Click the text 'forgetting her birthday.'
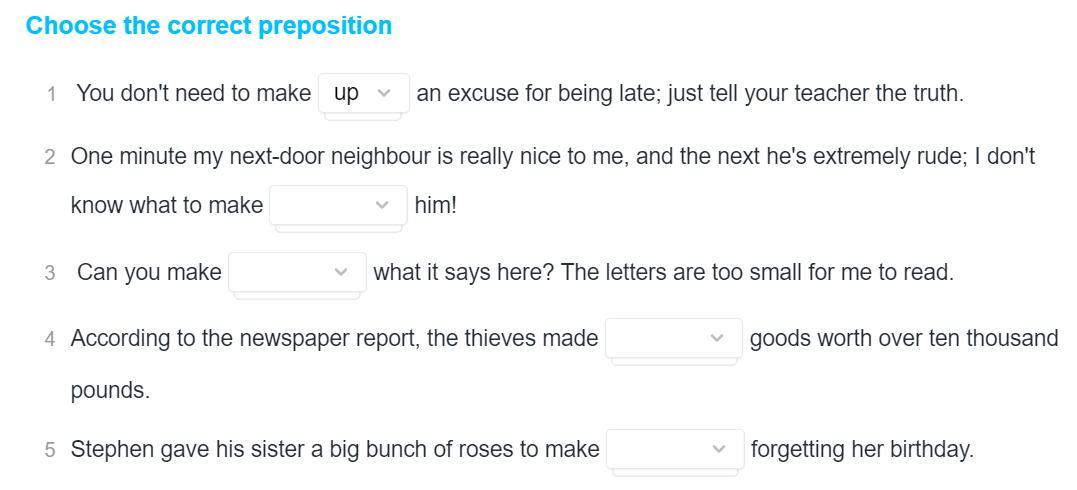 coord(863,449)
